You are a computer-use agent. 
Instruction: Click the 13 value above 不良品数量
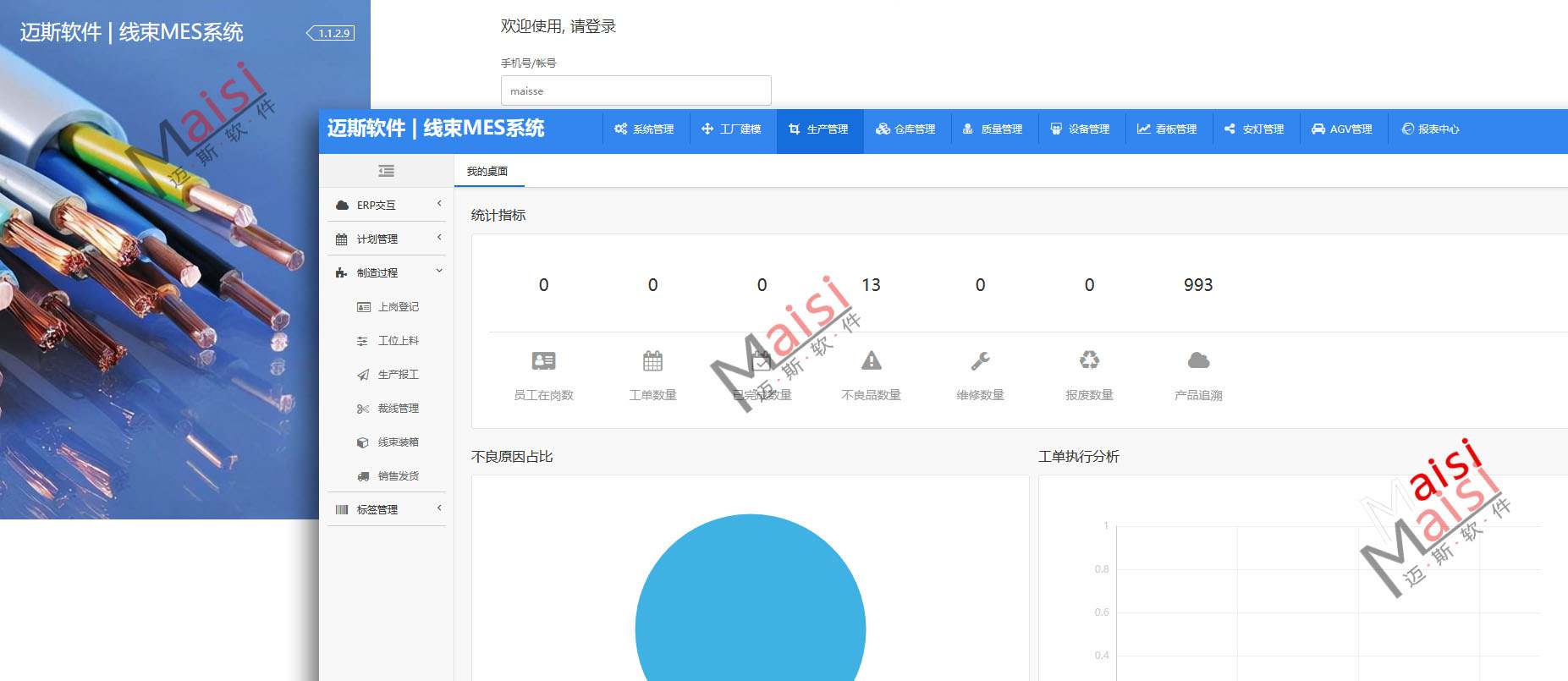[x=871, y=285]
